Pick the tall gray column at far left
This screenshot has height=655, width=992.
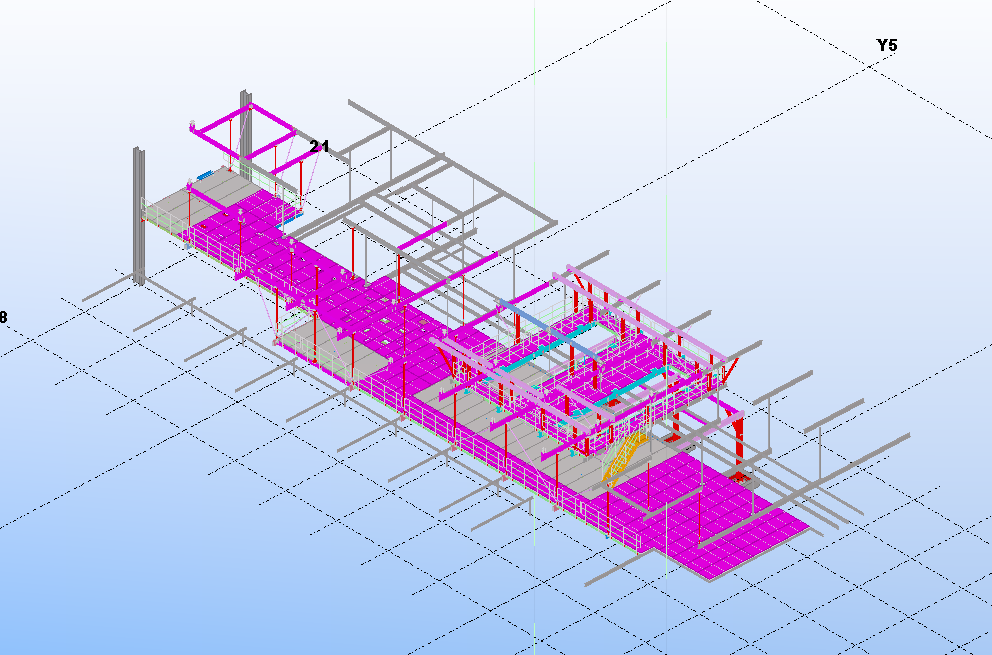click(x=140, y=215)
